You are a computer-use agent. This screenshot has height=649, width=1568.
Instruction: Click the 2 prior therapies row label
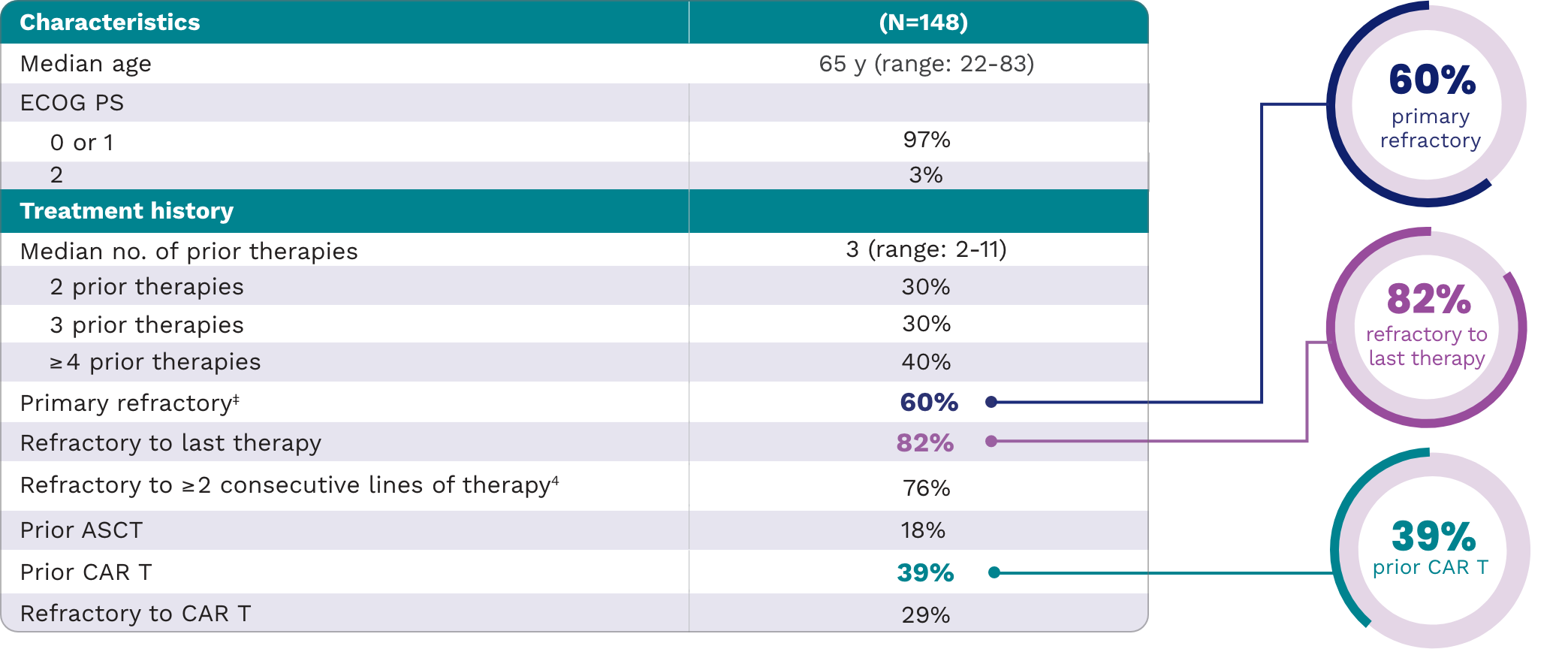[146, 287]
